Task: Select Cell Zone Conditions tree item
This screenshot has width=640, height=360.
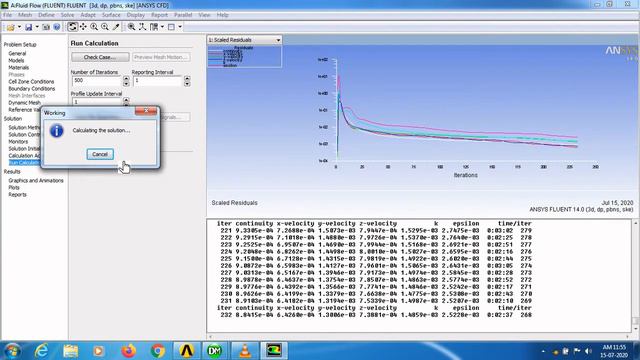Action: point(31,82)
